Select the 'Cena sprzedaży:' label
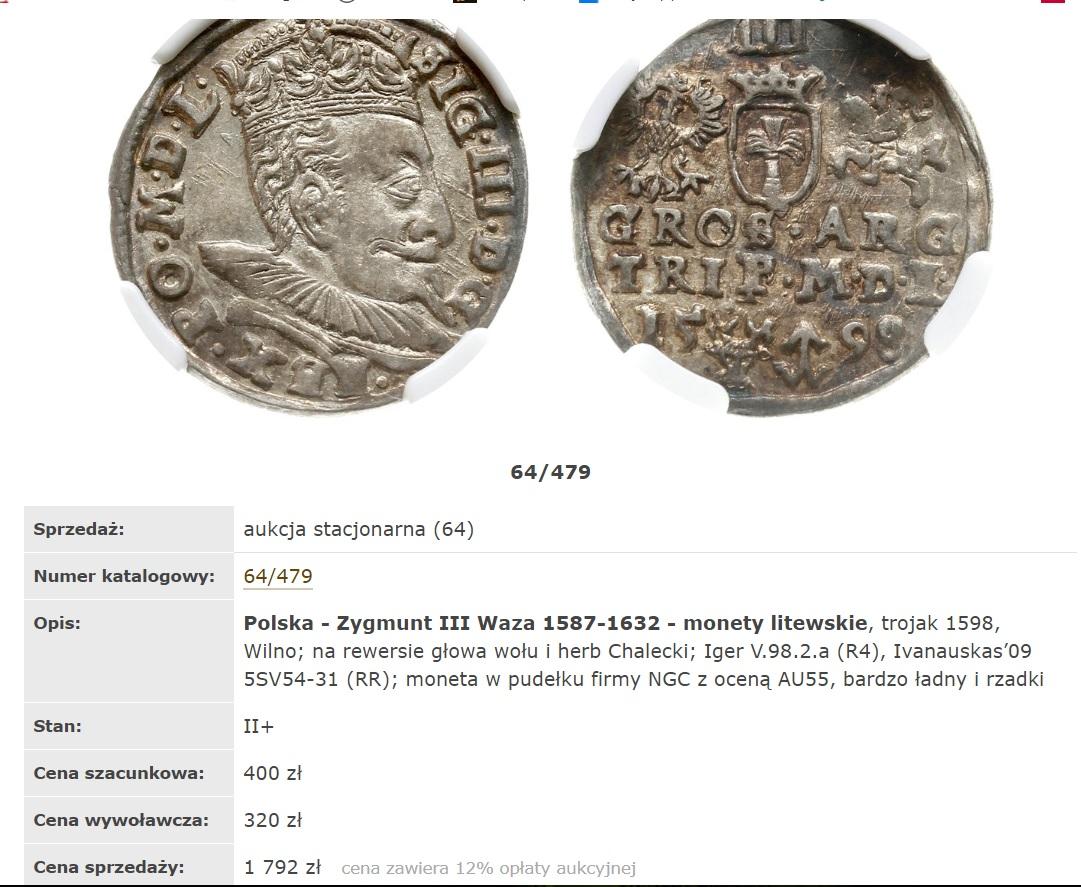1081x887 pixels. point(109,867)
